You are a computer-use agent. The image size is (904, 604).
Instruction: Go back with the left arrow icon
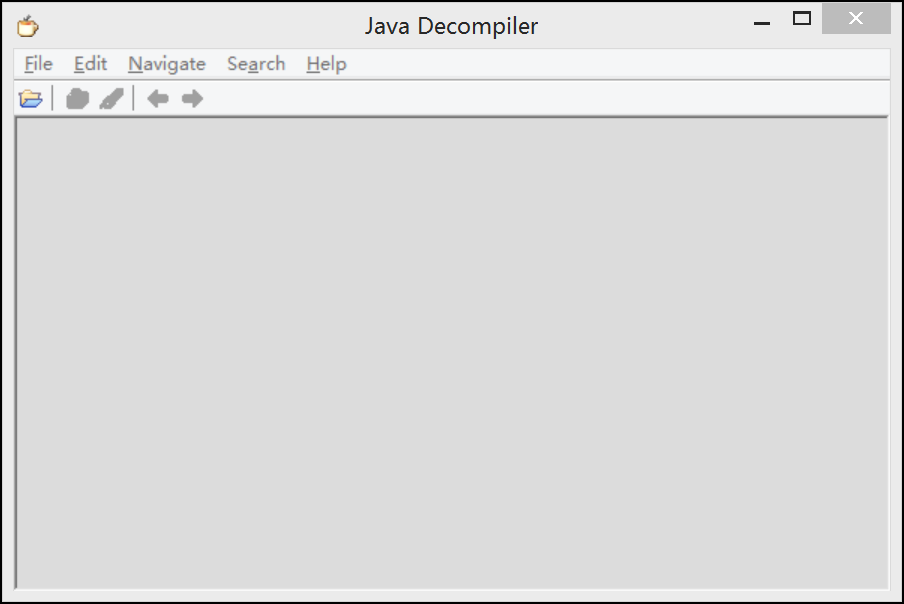pos(158,99)
